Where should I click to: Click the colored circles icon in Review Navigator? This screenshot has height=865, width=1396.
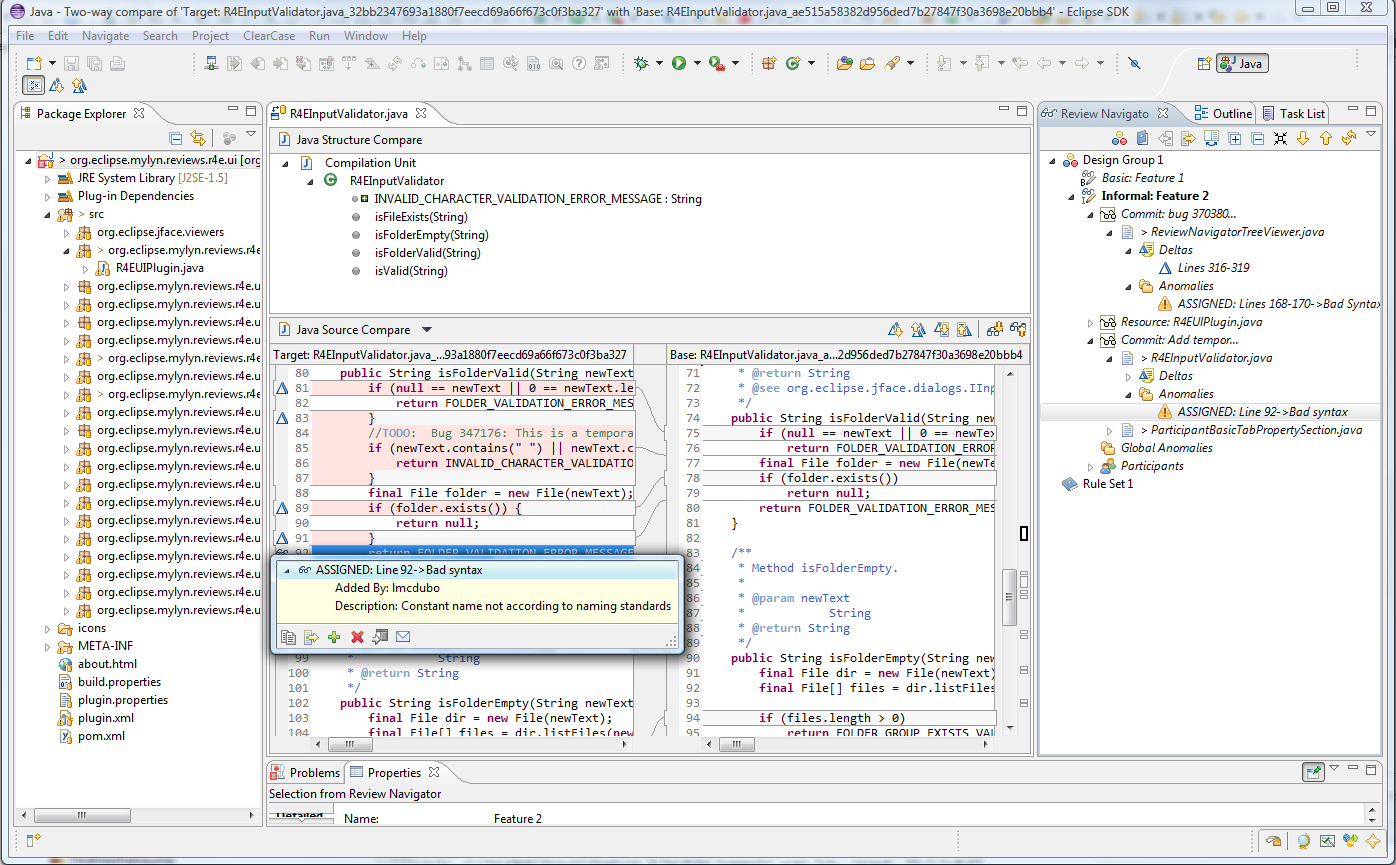[x=1120, y=138]
